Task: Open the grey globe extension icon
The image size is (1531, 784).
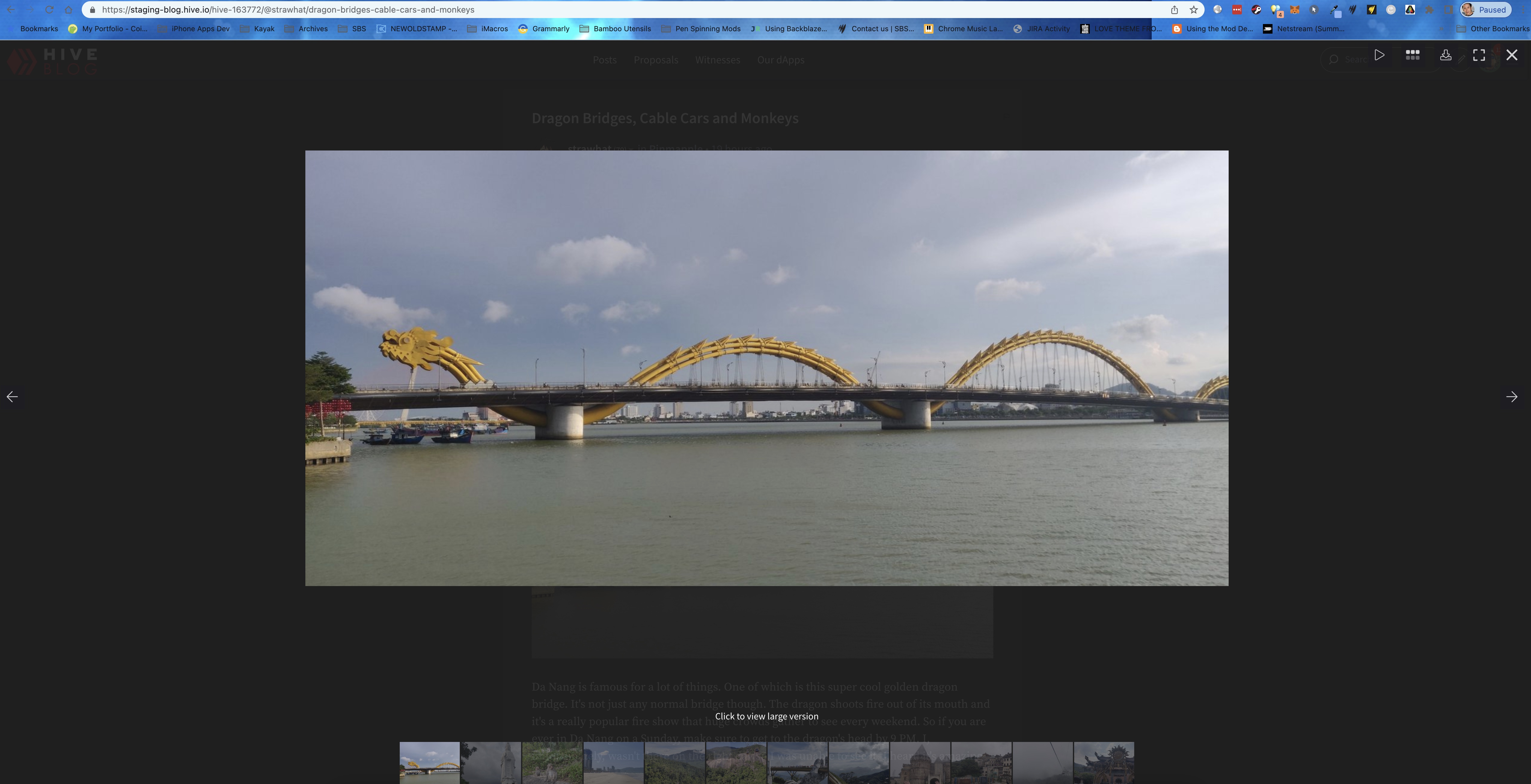Action: coord(1218,10)
